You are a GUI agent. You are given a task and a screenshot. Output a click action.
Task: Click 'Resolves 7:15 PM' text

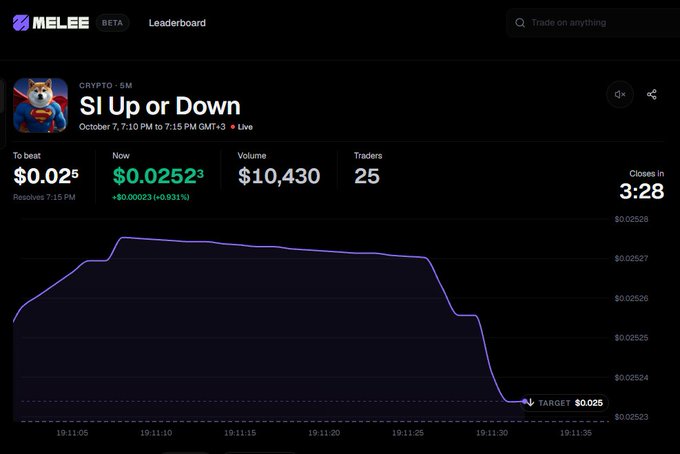click(44, 197)
